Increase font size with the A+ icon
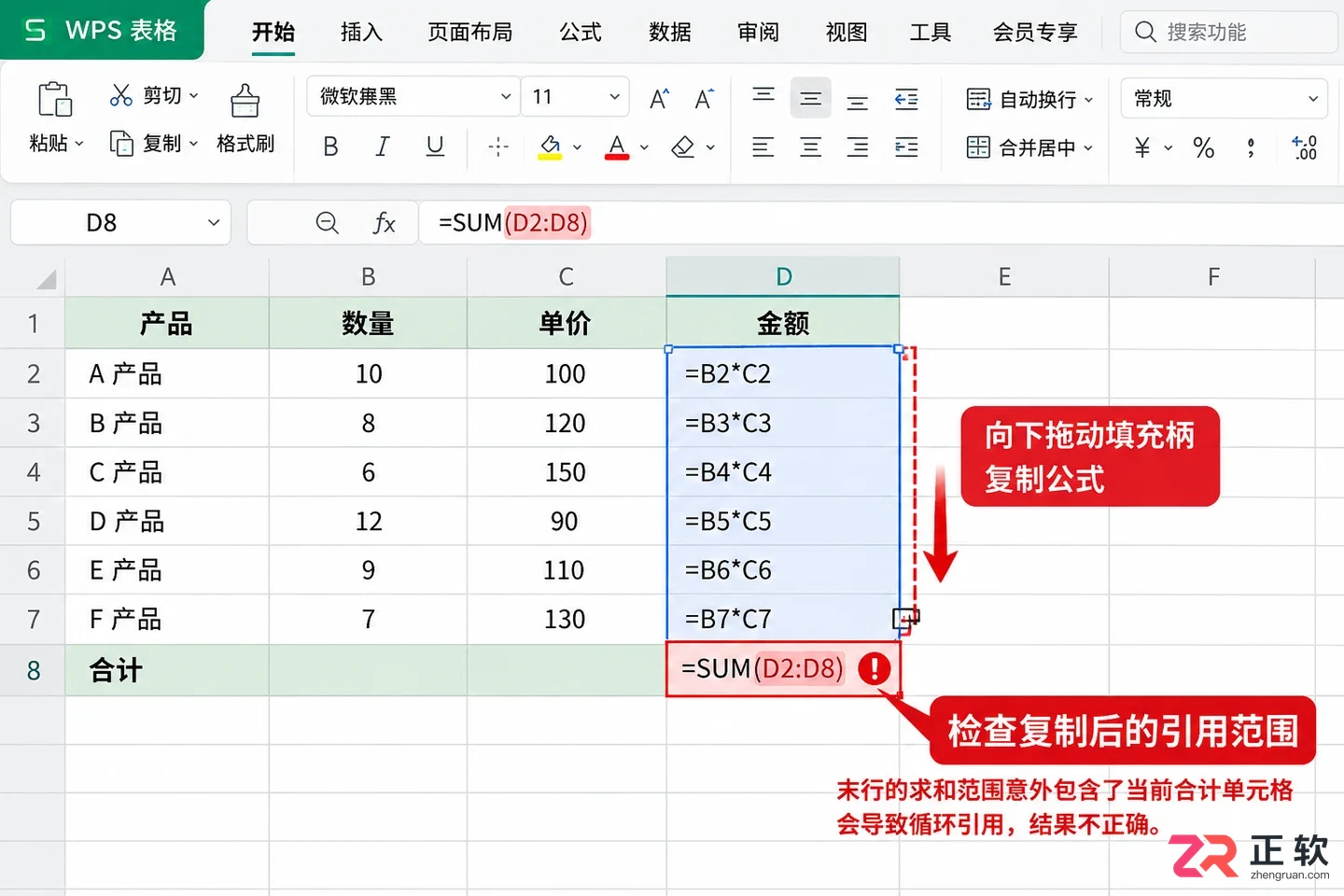Image resolution: width=1344 pixels, height=896 pixels. [659, 98]
